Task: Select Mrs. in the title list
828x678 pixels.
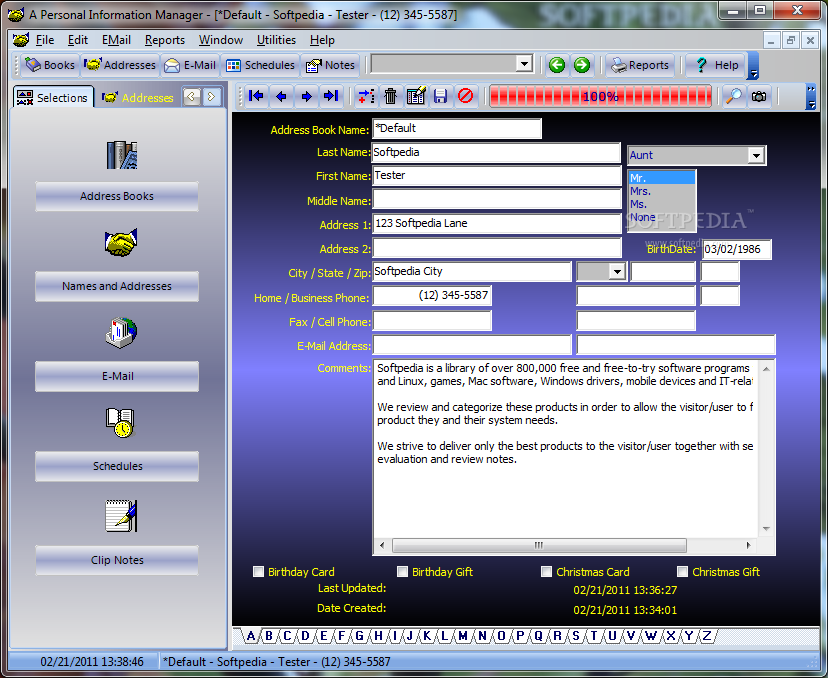Action: pyautogui.click(x=662, y=191)
